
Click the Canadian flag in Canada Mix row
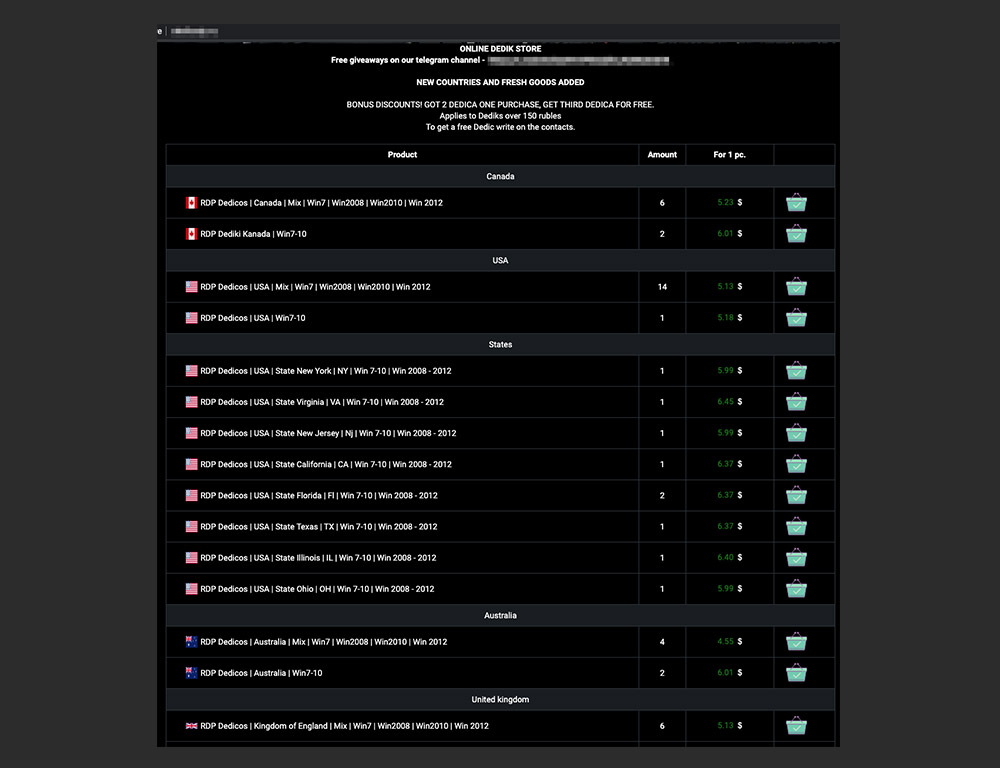[x=191, y=203]
